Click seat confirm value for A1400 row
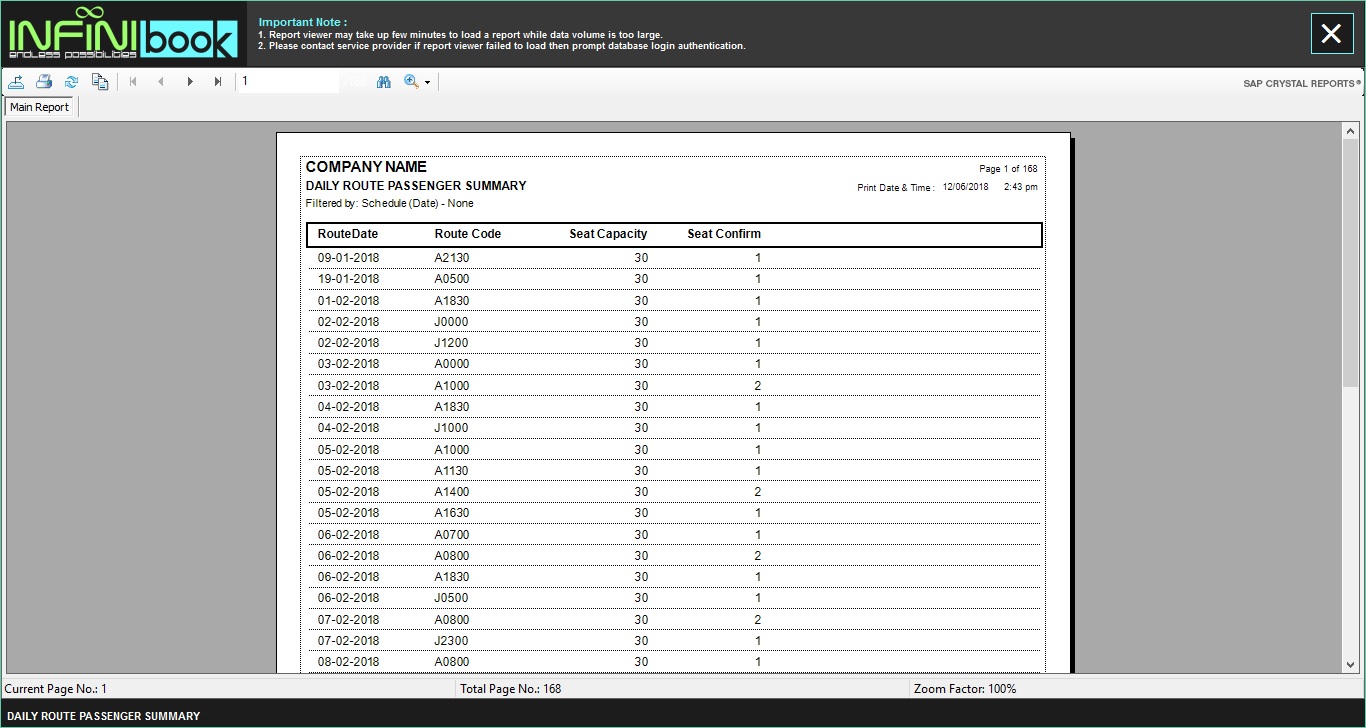The width and height of the screenshot is (1366, 728). (758, 492)
